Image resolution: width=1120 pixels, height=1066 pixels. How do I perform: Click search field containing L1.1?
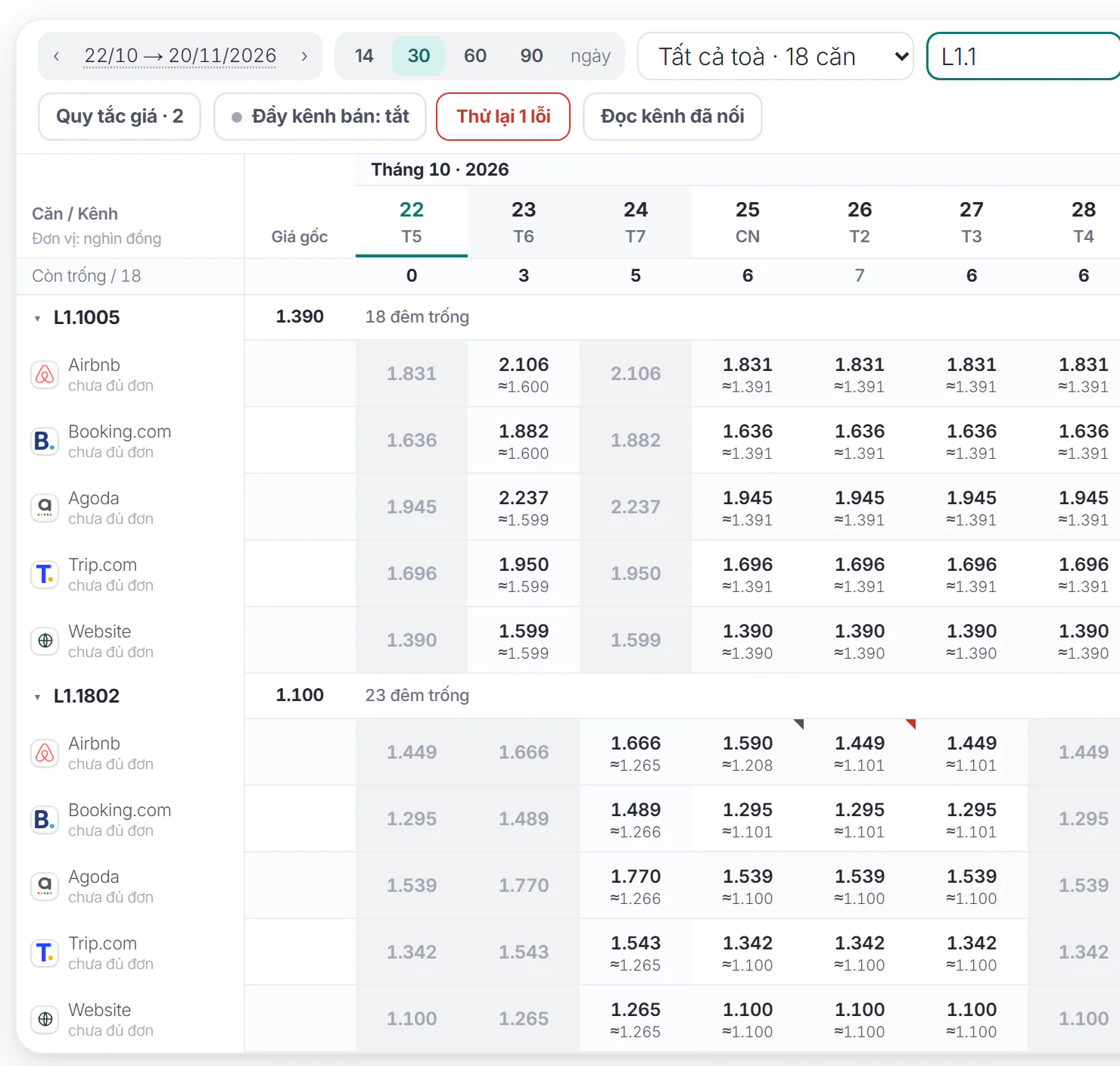pos(1023,56)
